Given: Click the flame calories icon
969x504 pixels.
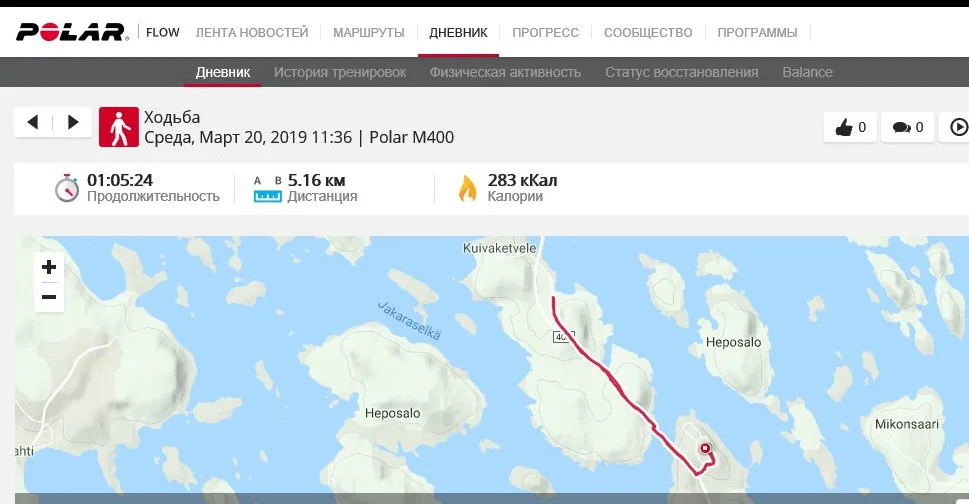Looking at the screenshot, I should point(468,188).
